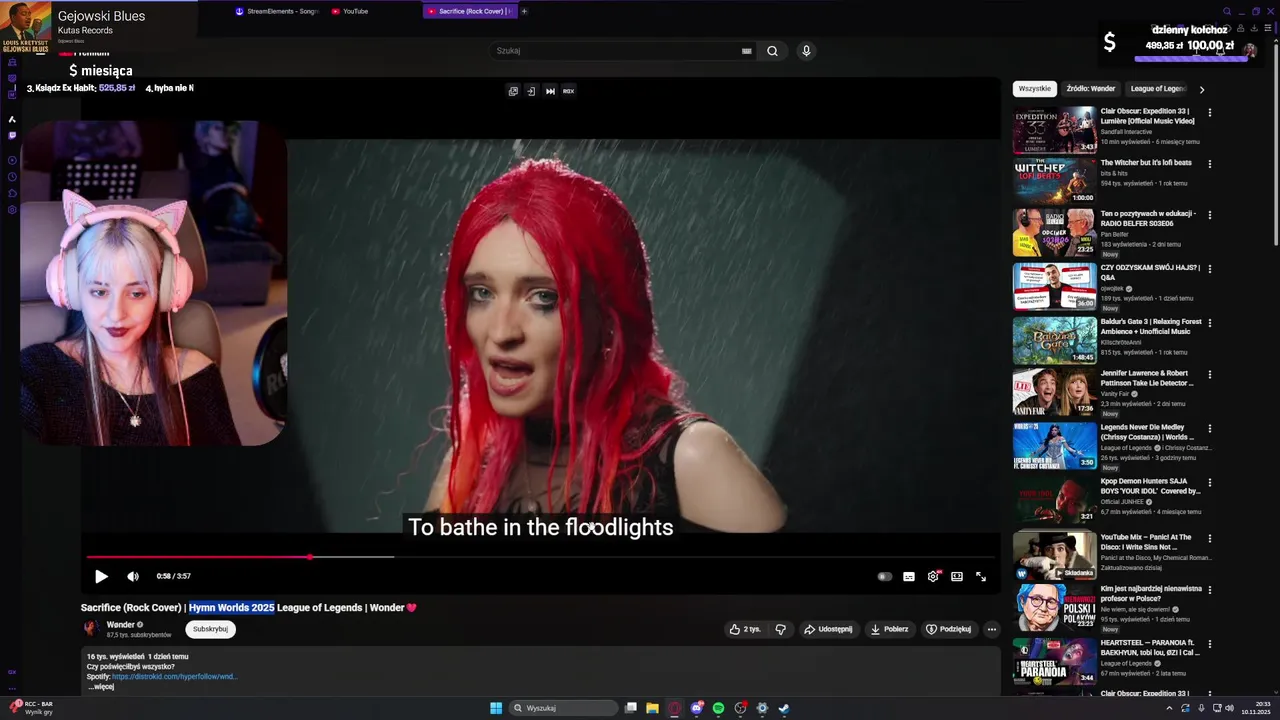
Task: Open the Baldur's Gate 3 Relaxing Forest video
Action: [x=1054, y=340]
